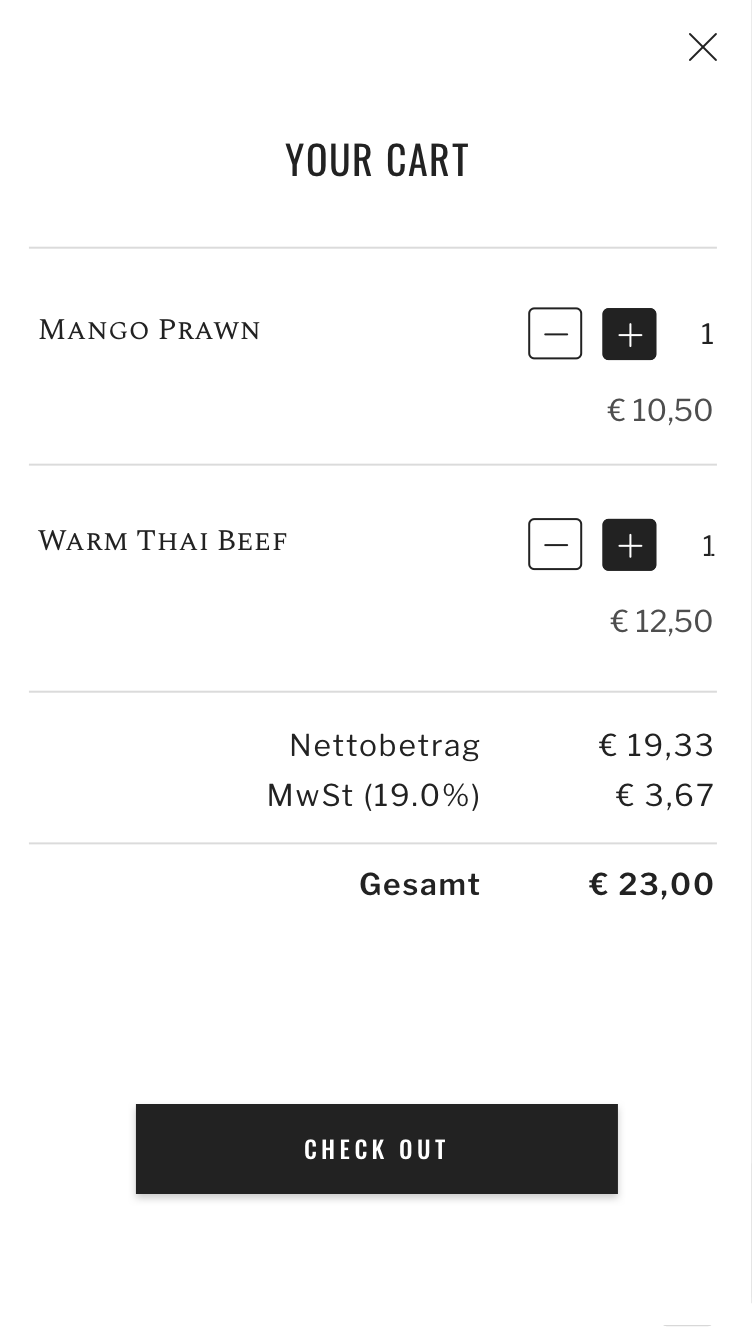Click the Warm Thai Beef item name
Screen dimensions: 752x1334
163,541
